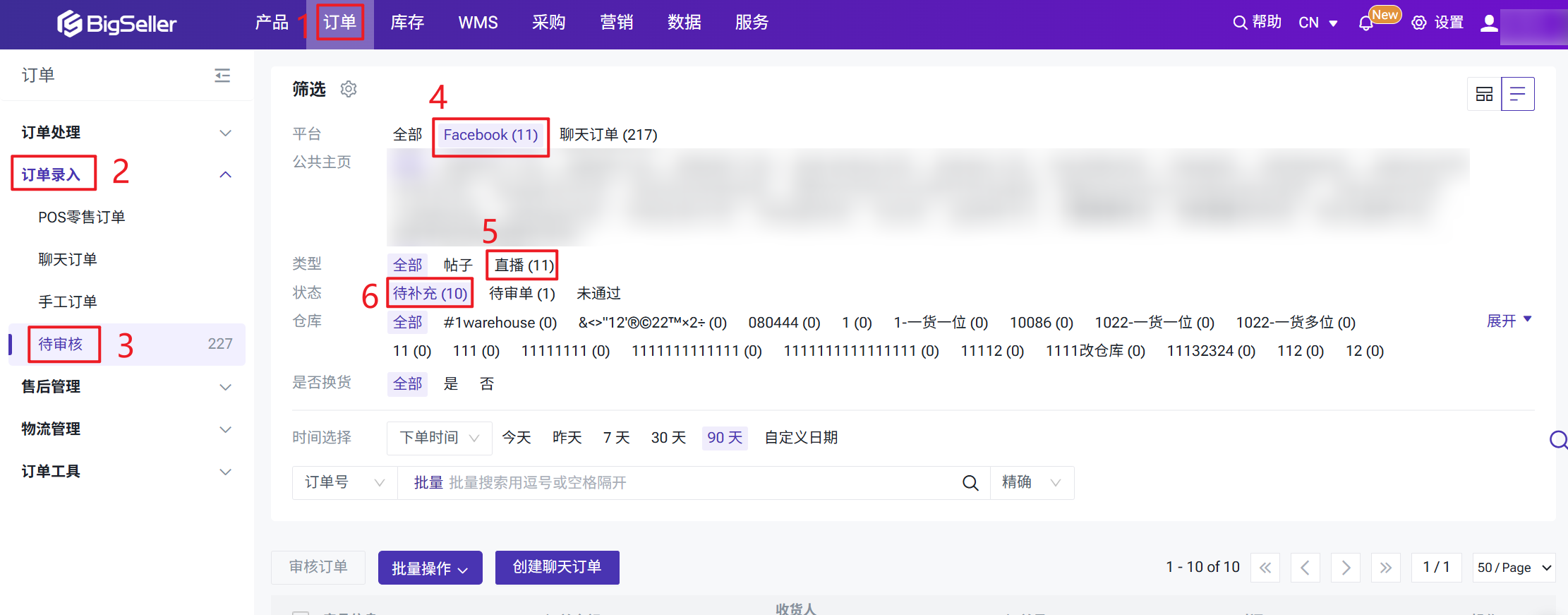The image size is (1568, 615).
Task: Switch to card grid view icon
Action: 1484,94
